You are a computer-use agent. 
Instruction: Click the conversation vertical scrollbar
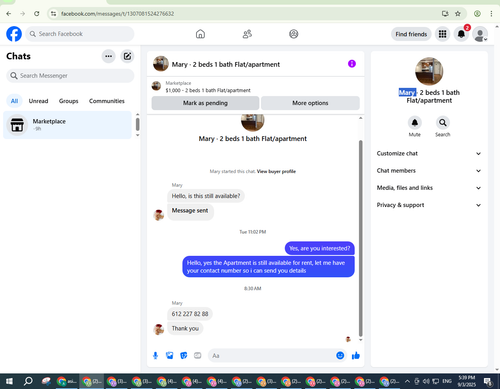click(x=360, y=238)
